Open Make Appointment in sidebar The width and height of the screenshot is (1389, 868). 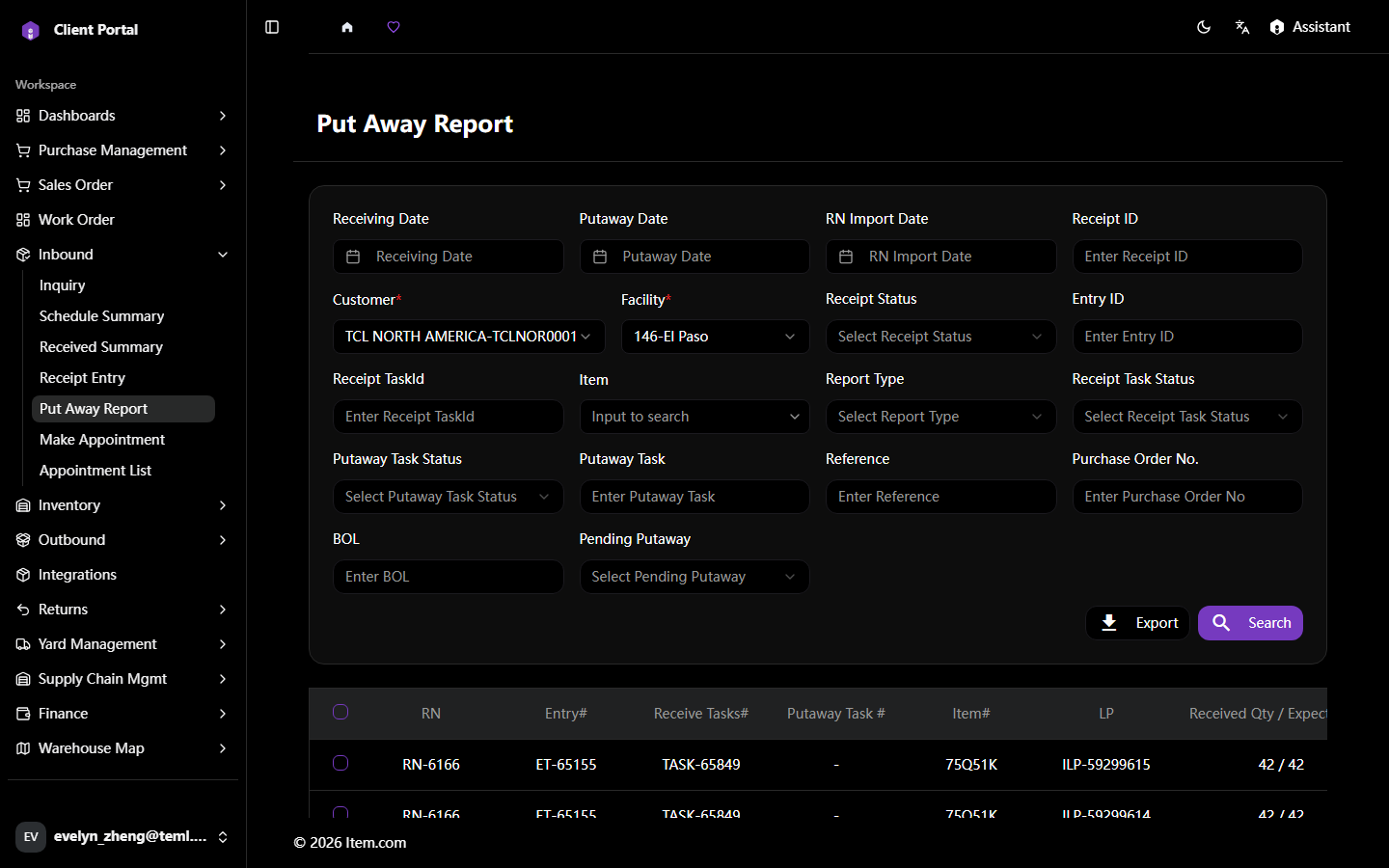123,440
